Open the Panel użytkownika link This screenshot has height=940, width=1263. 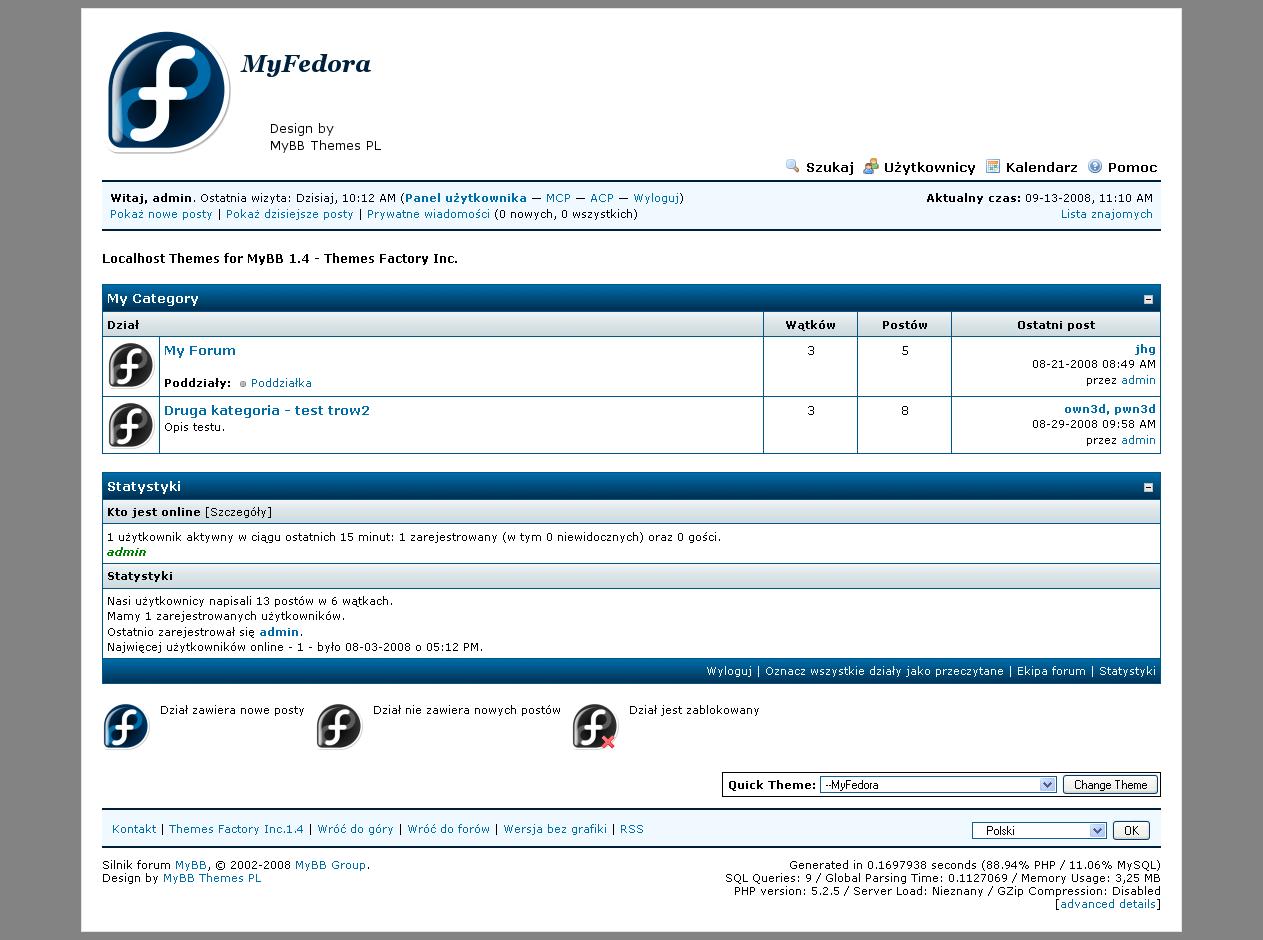(466, 198)
